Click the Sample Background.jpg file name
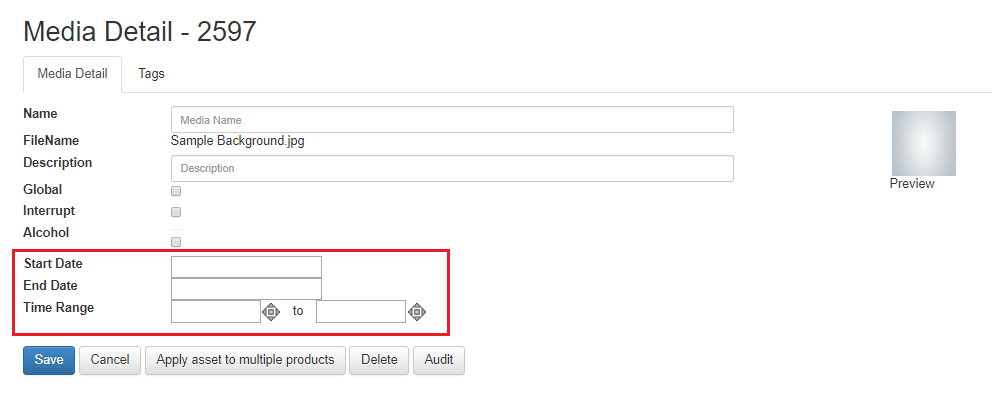Viewport: 992px width, 398px height. tap(237, 141)
